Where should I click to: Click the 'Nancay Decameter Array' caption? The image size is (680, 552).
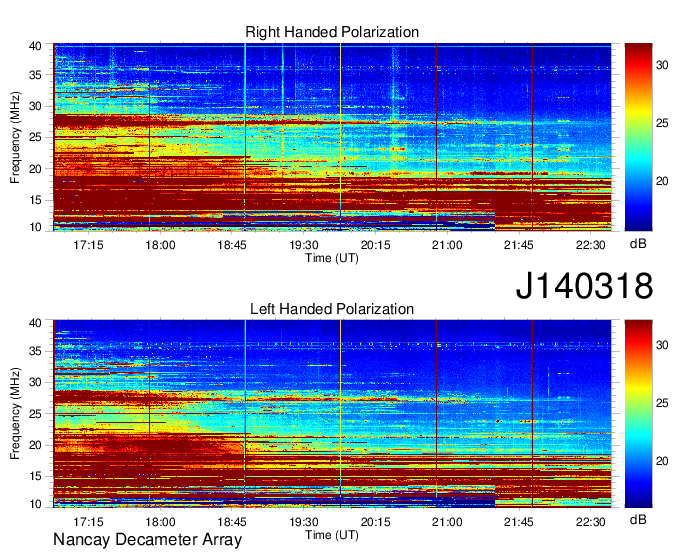(147, 540)
